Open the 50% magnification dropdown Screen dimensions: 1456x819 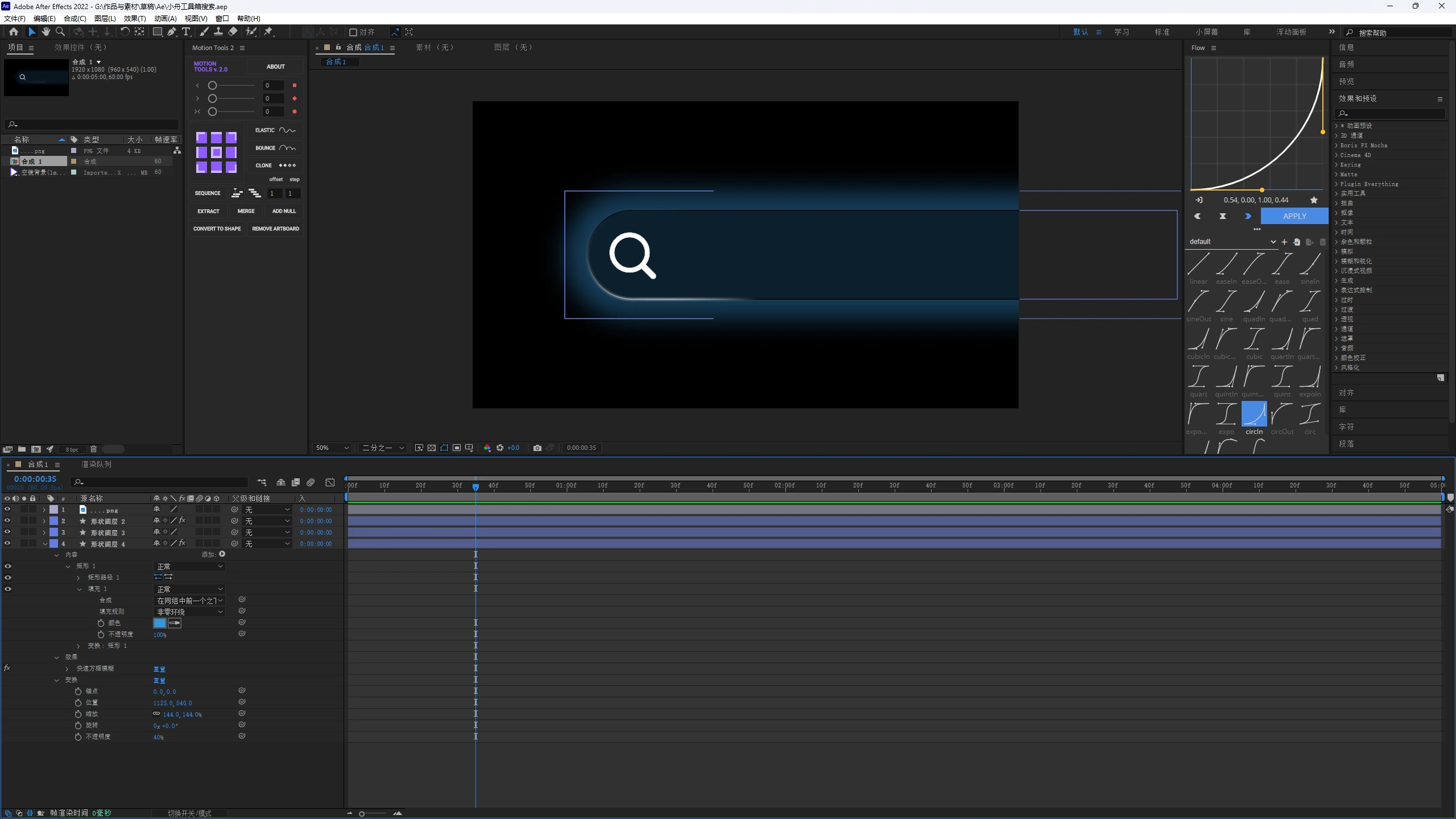point(332,448)
